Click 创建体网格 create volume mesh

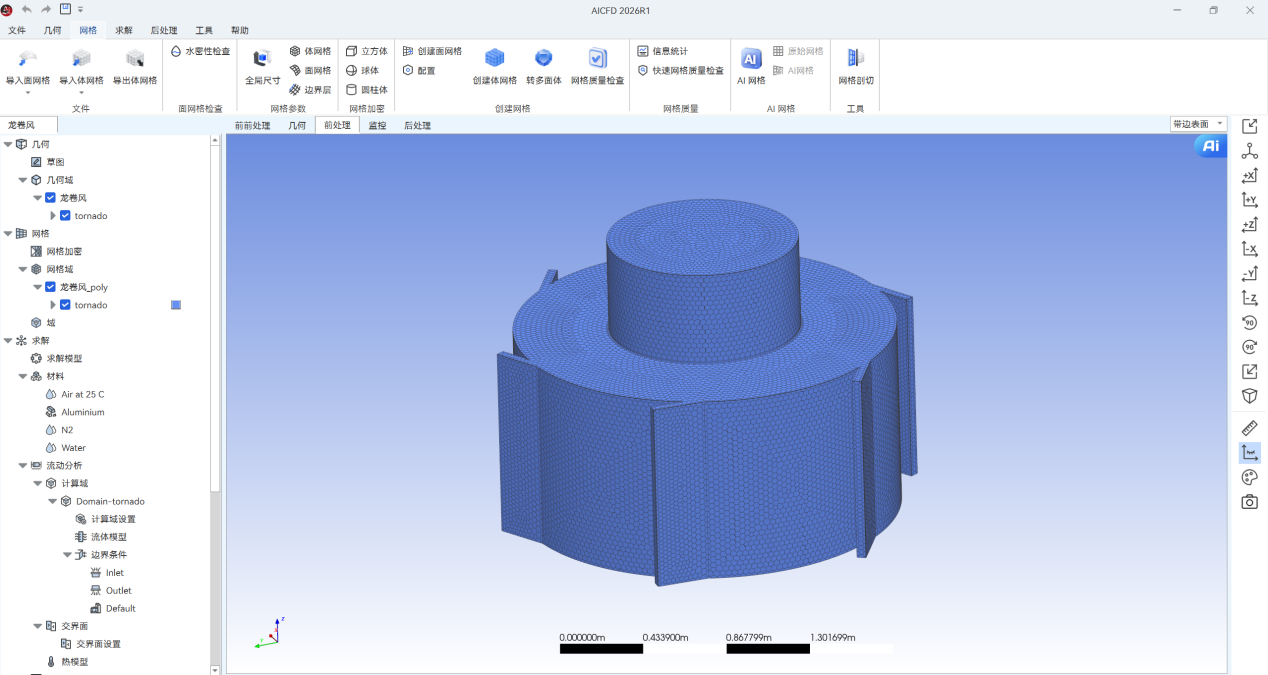495,66
